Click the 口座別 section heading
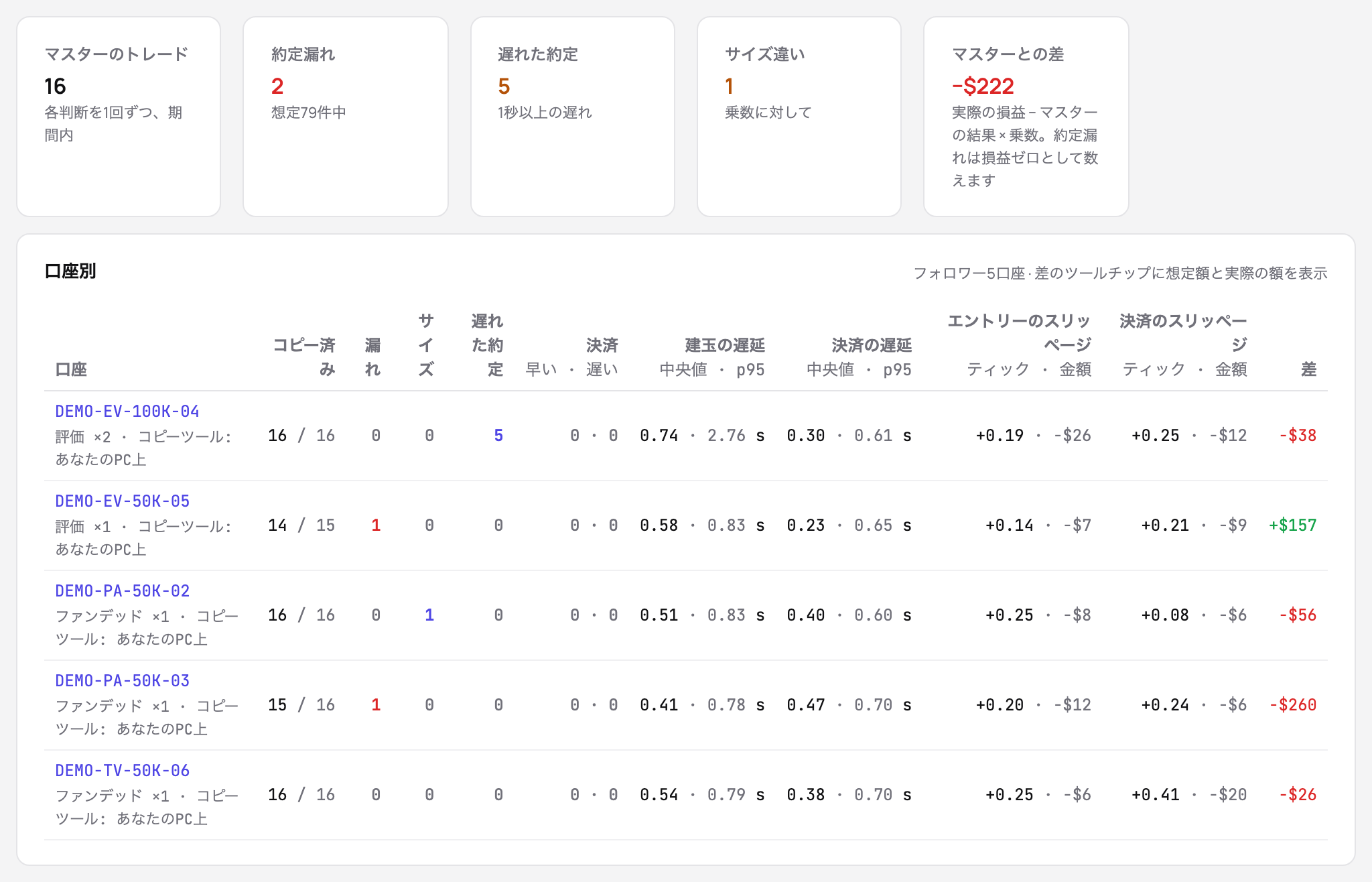 click(x=70, y=271)
